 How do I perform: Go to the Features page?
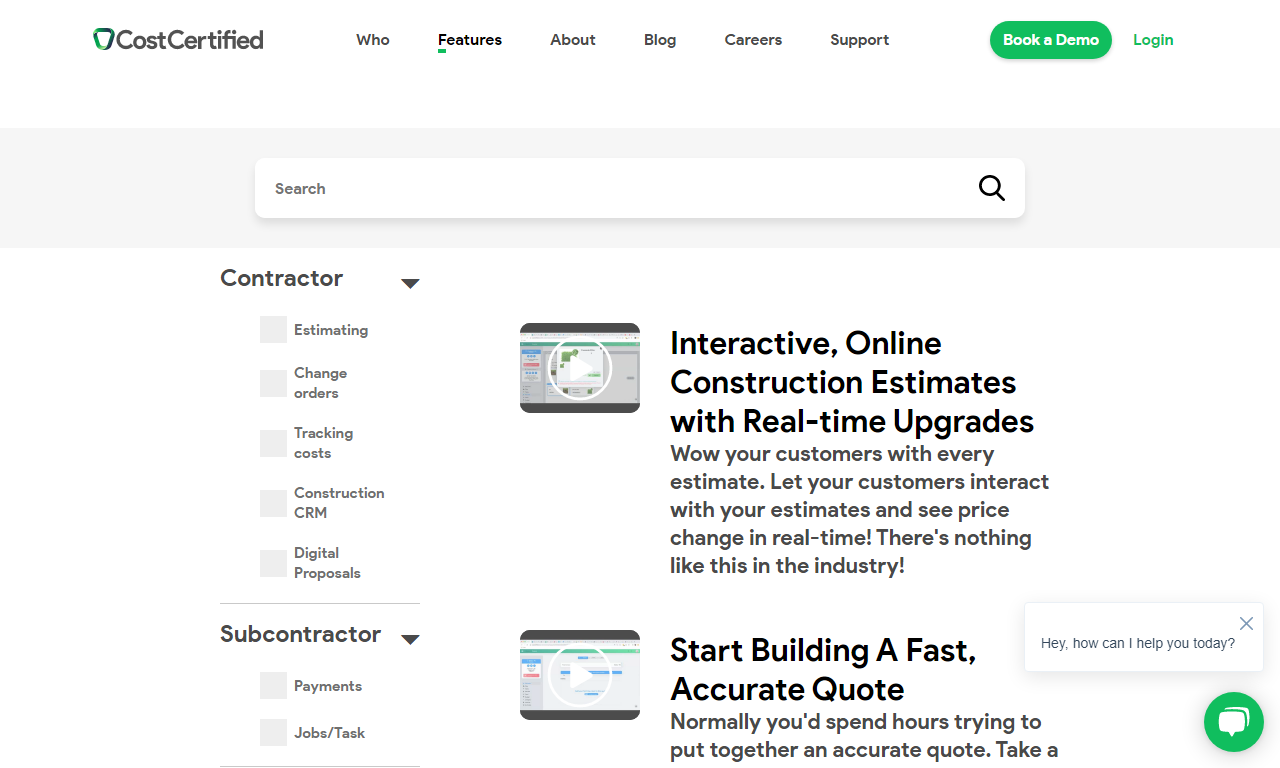click(x=470, y=40)
